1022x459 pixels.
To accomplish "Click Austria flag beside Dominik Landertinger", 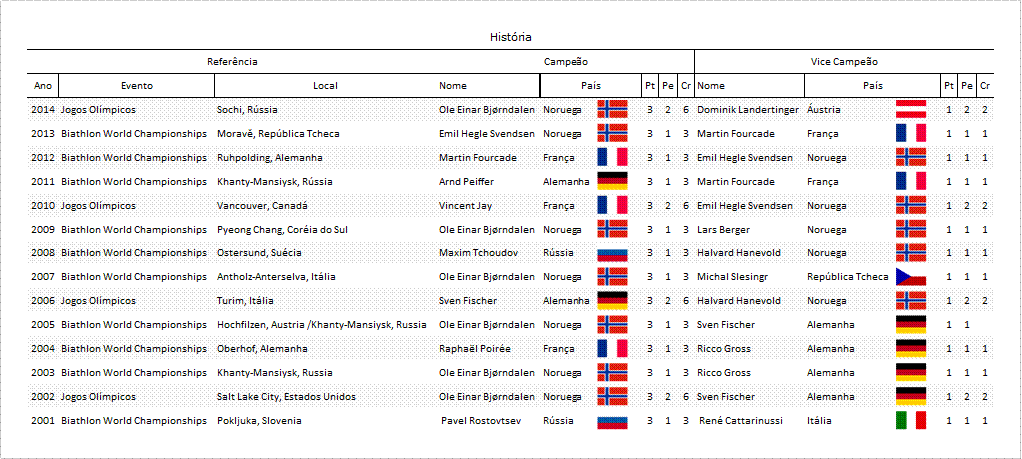I will (911, 109).
